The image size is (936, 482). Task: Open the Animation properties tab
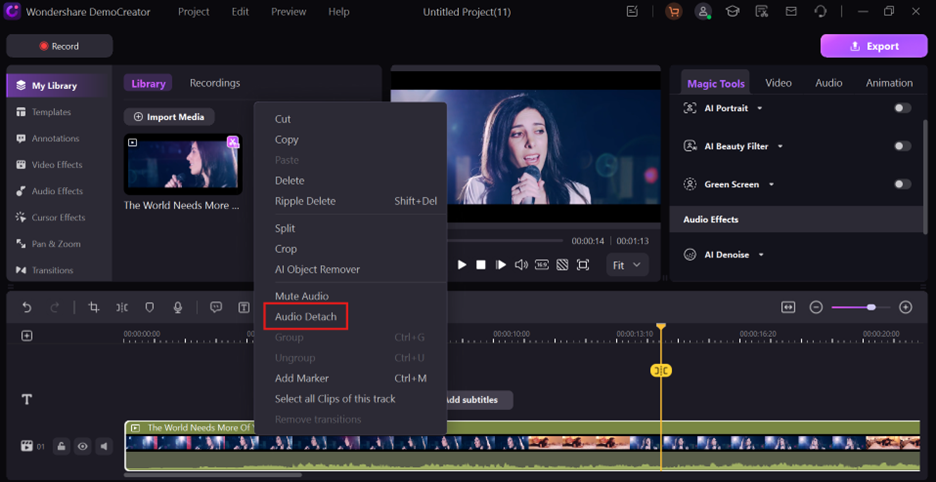[889, 83]
